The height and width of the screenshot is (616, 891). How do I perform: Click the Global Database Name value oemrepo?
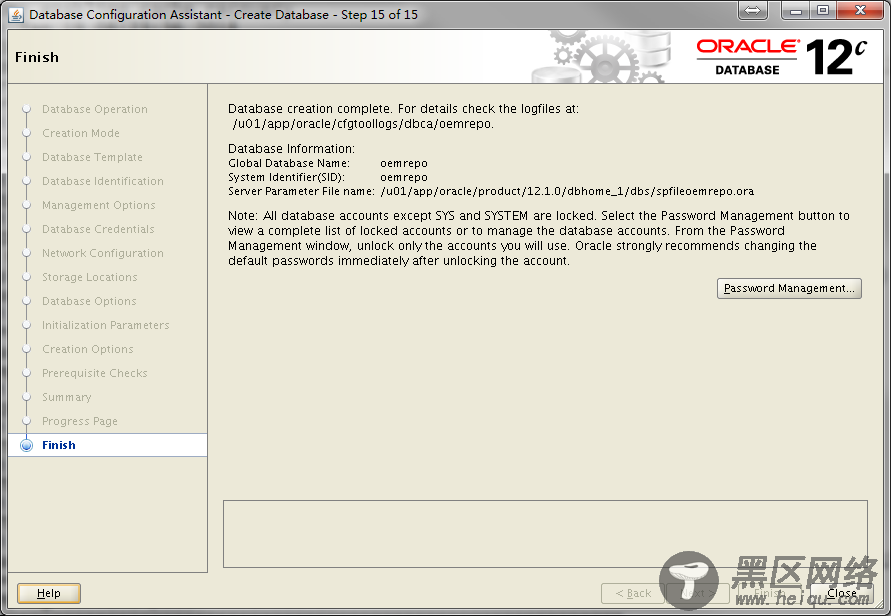(x=403, y=164)
